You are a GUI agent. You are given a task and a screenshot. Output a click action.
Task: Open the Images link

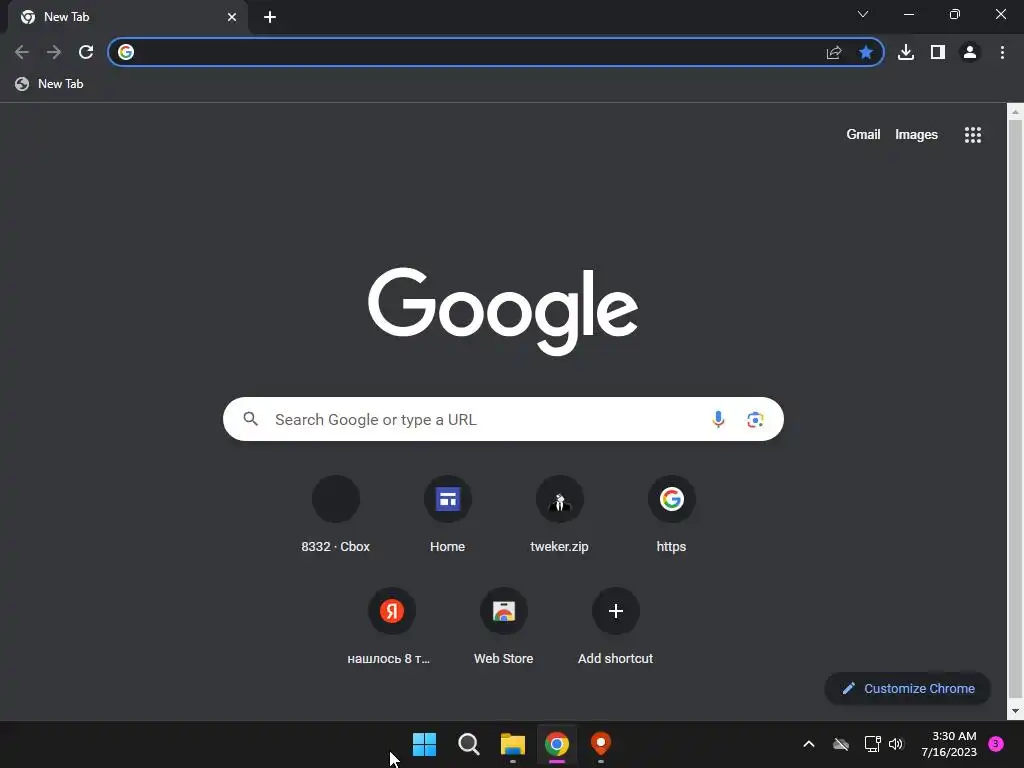pos(916,135)
